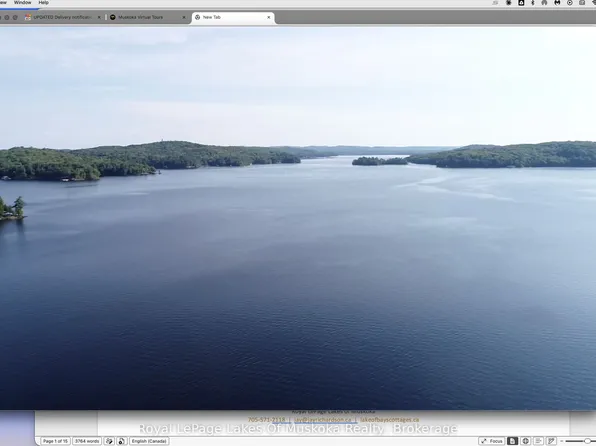Click the Malwarebytes M menu bar icon
The width and height of the screenshot is (596, 446).
point(557,3)
